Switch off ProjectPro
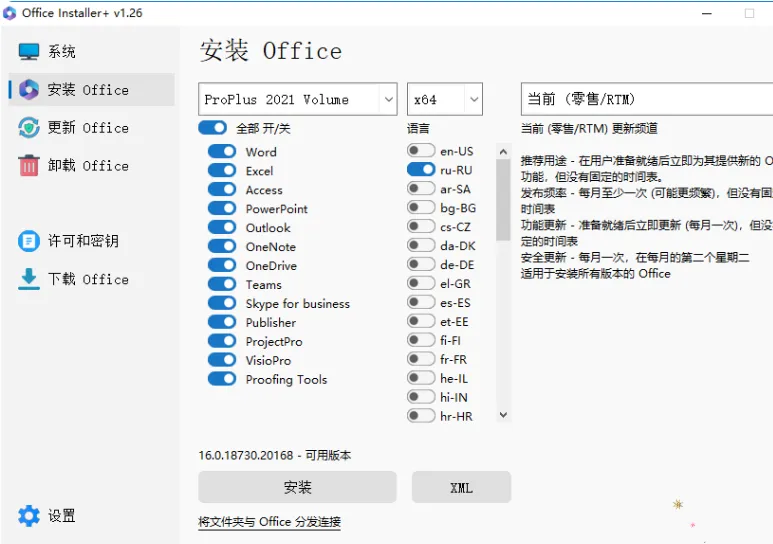Viewport: 773px width, 544px height. click(x=222, y=340)
